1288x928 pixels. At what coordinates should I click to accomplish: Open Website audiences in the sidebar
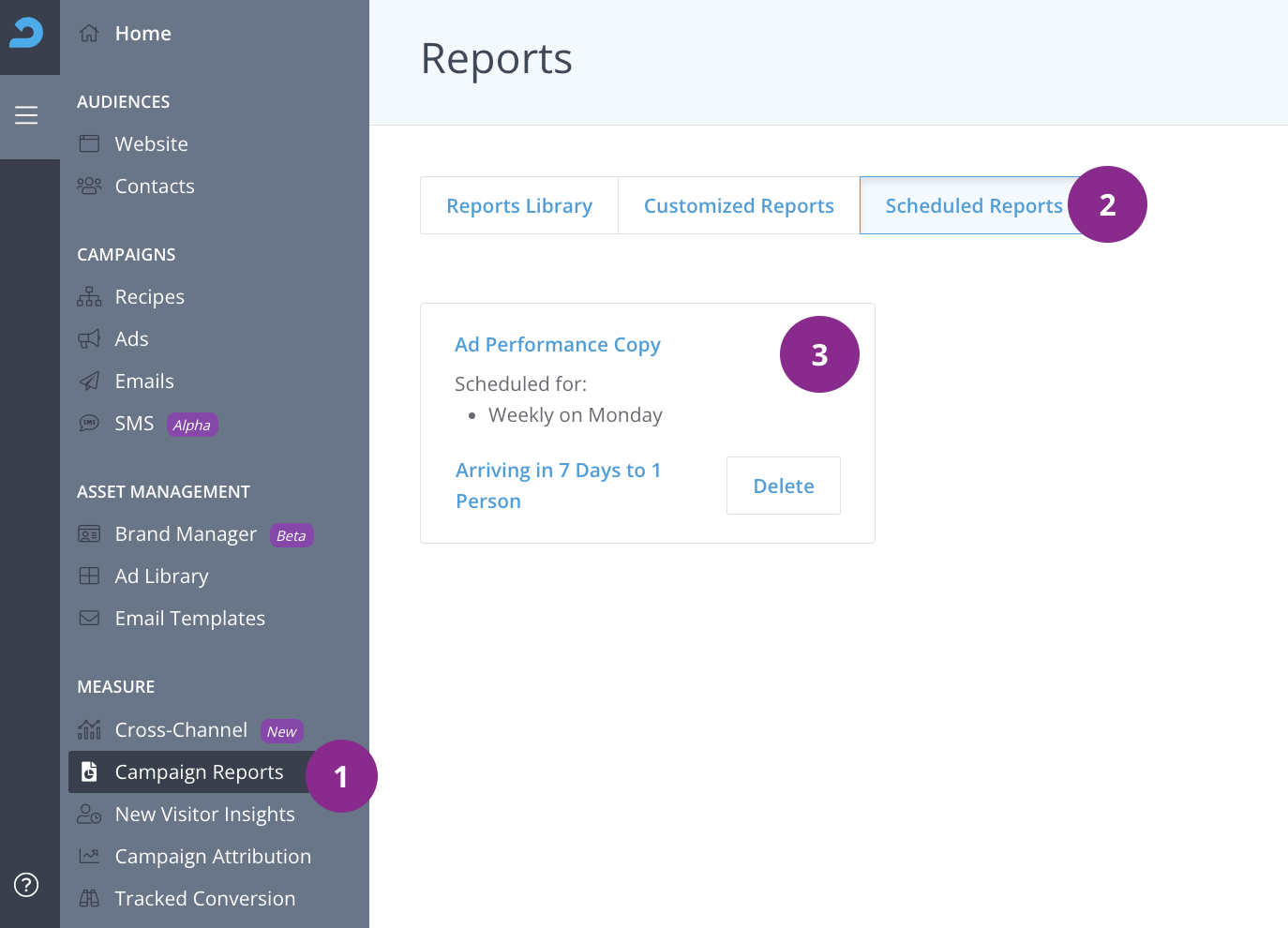tap(152, 143)
